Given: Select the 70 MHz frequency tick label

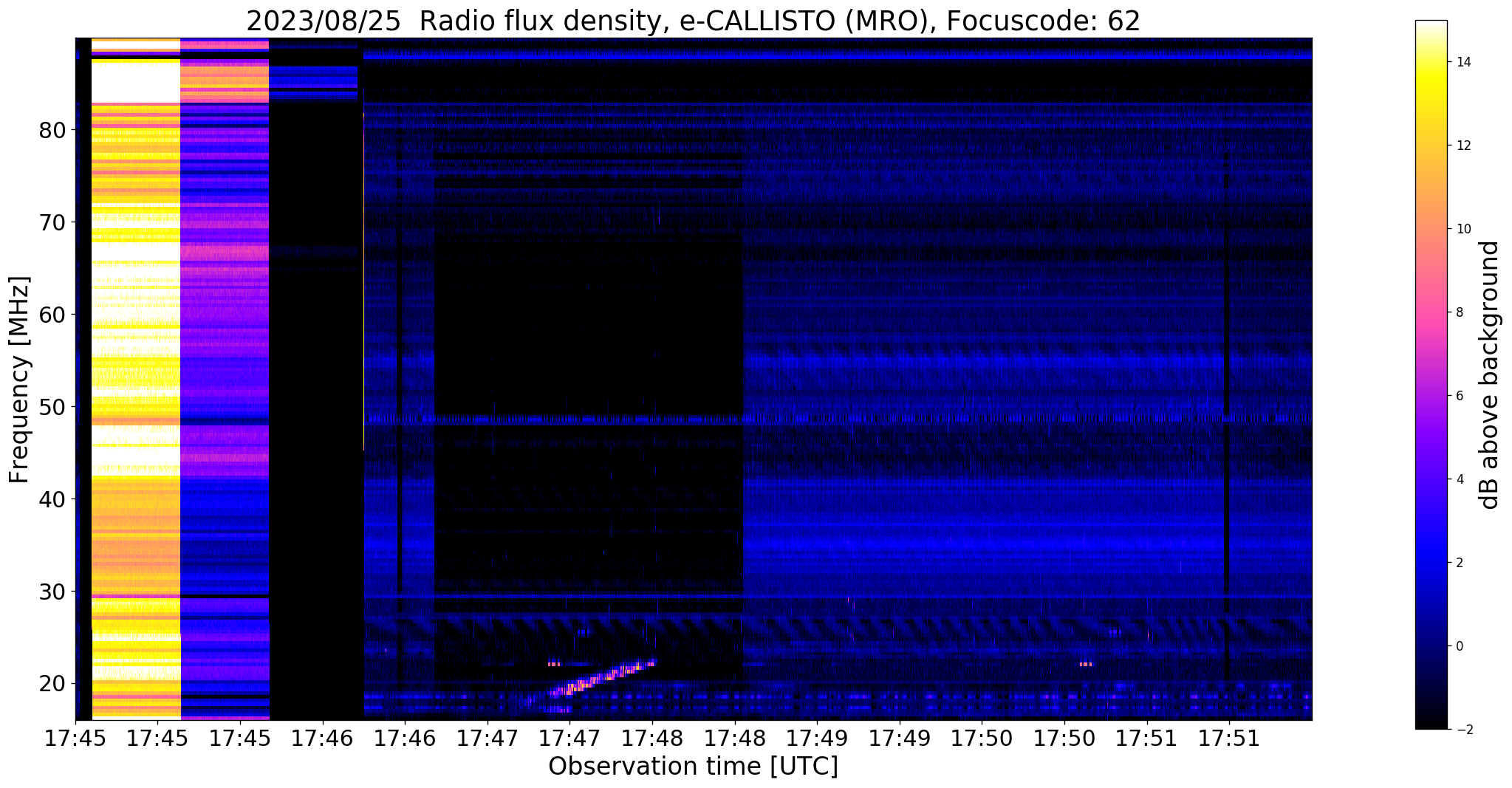Looking at the screenshot, I should [53, 223].
